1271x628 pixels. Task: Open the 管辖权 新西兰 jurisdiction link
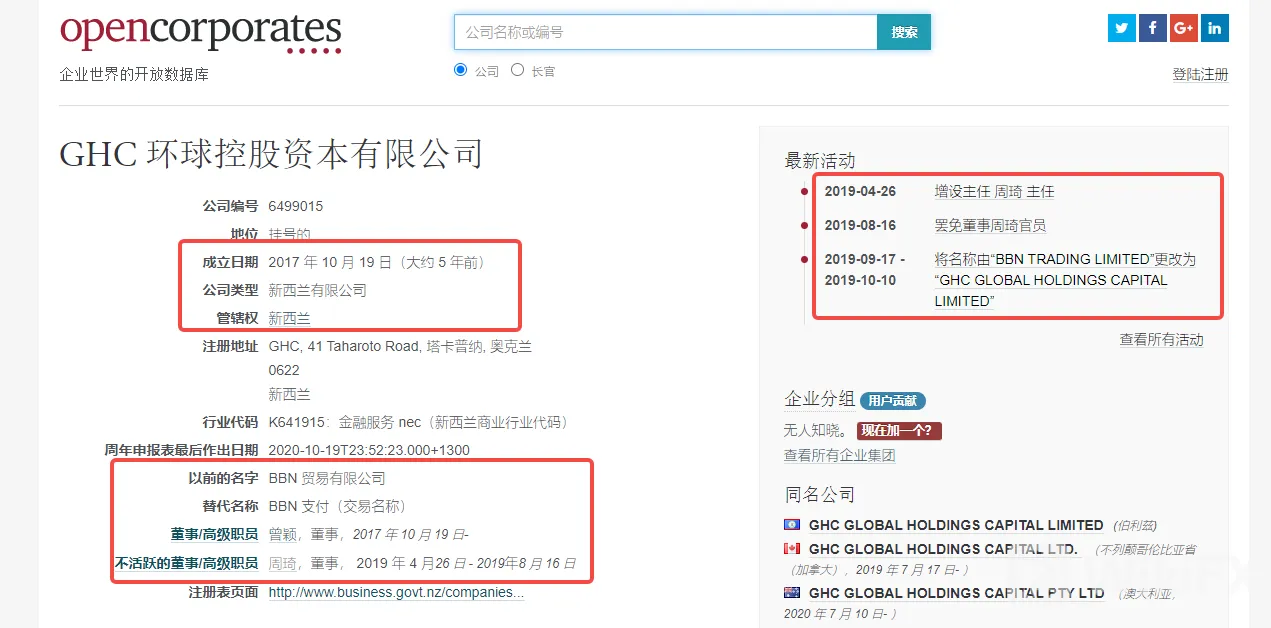tap(290, 319)
